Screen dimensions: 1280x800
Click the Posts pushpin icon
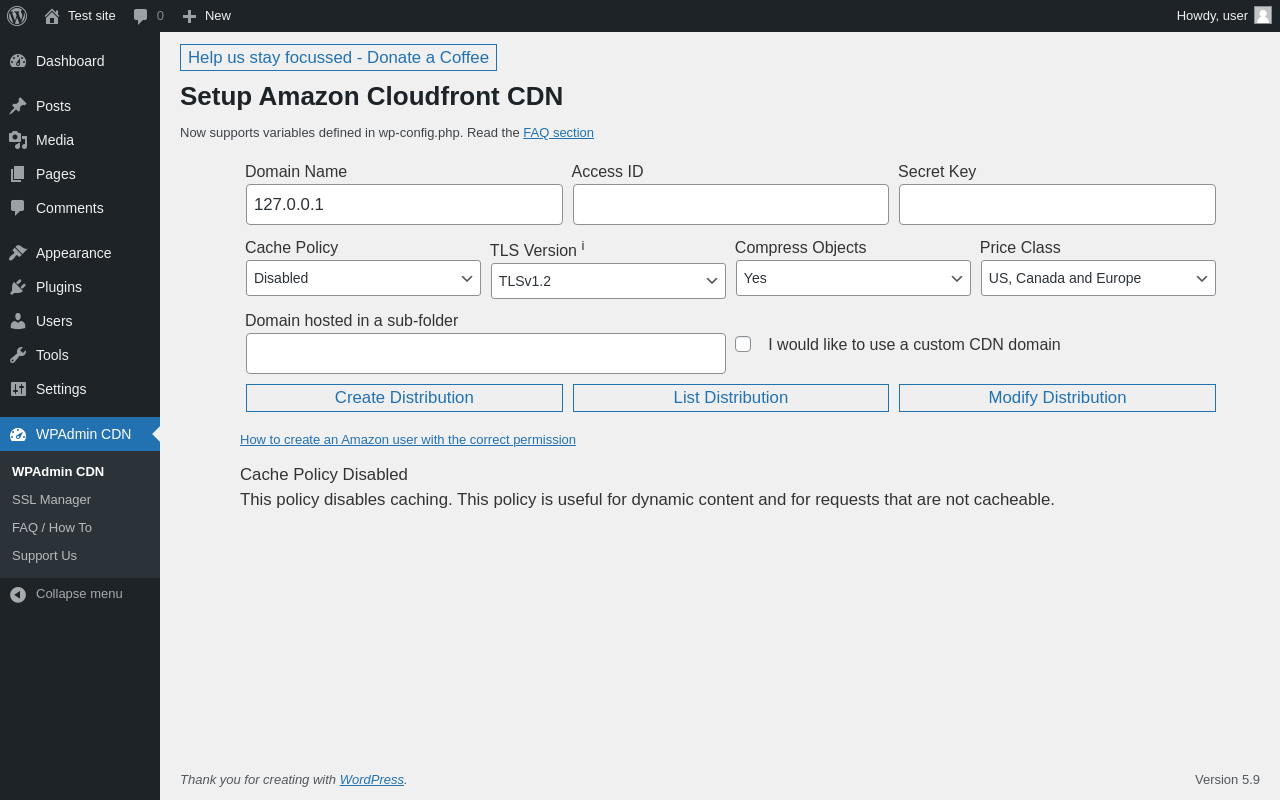click(x=18, y=106)
